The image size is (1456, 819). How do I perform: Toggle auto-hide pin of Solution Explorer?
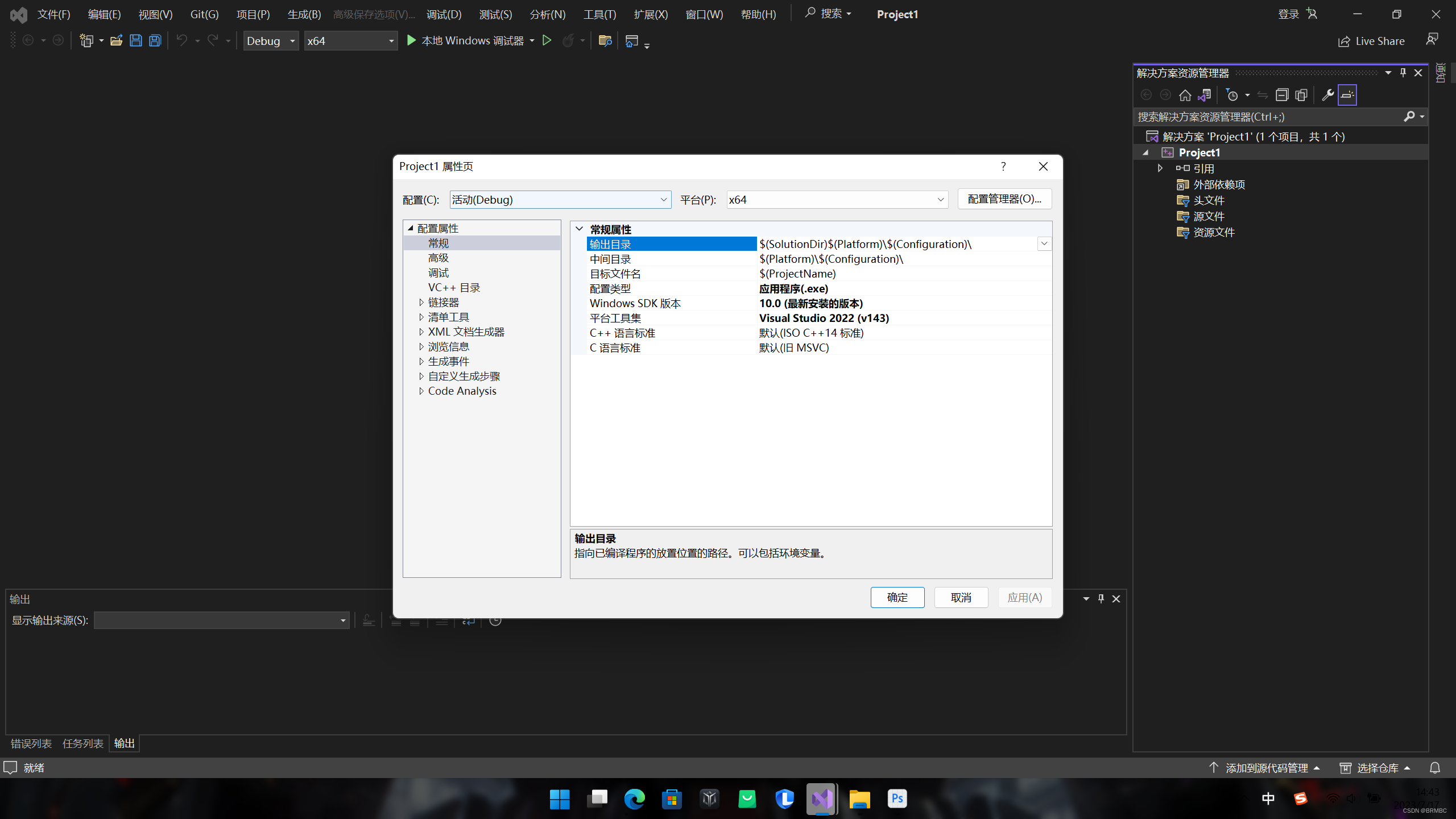[x=1403, y=73]
